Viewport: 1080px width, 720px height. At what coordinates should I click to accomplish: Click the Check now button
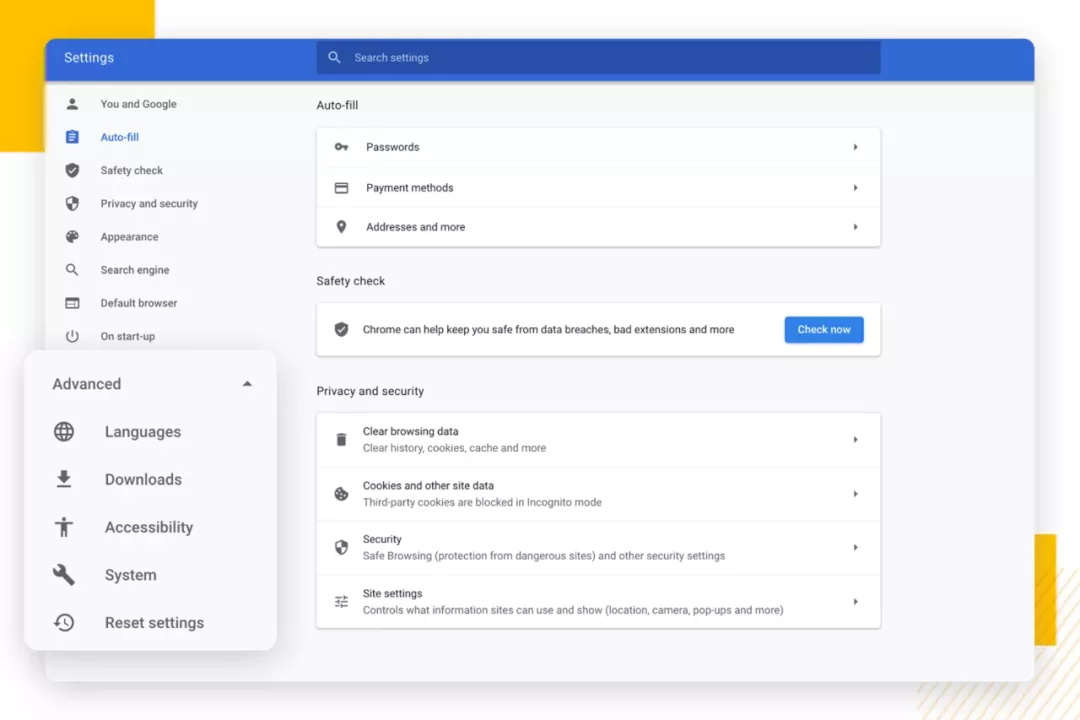click(x=824, y=329)
